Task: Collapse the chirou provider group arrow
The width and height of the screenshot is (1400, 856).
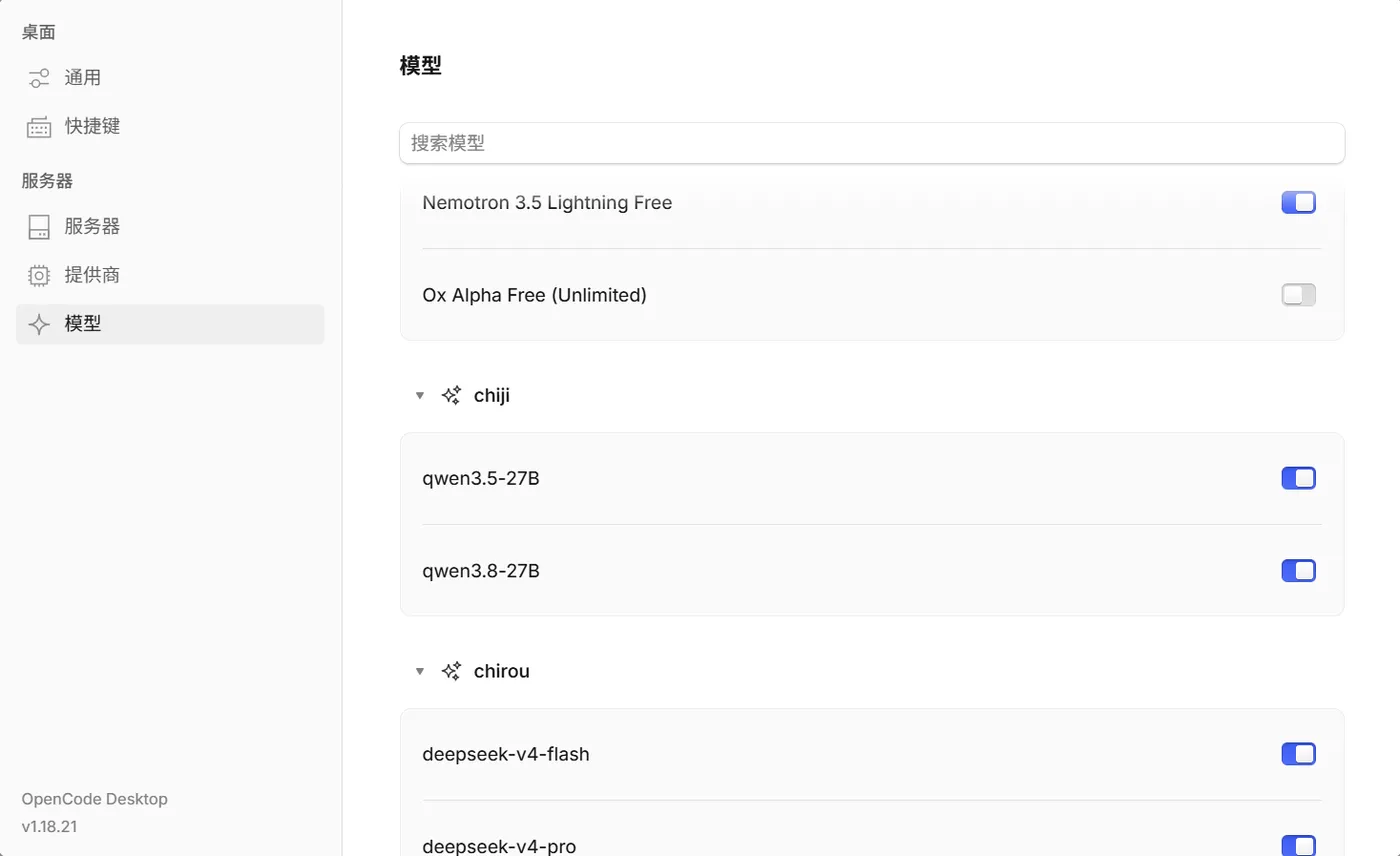Action: pos(420,671)
